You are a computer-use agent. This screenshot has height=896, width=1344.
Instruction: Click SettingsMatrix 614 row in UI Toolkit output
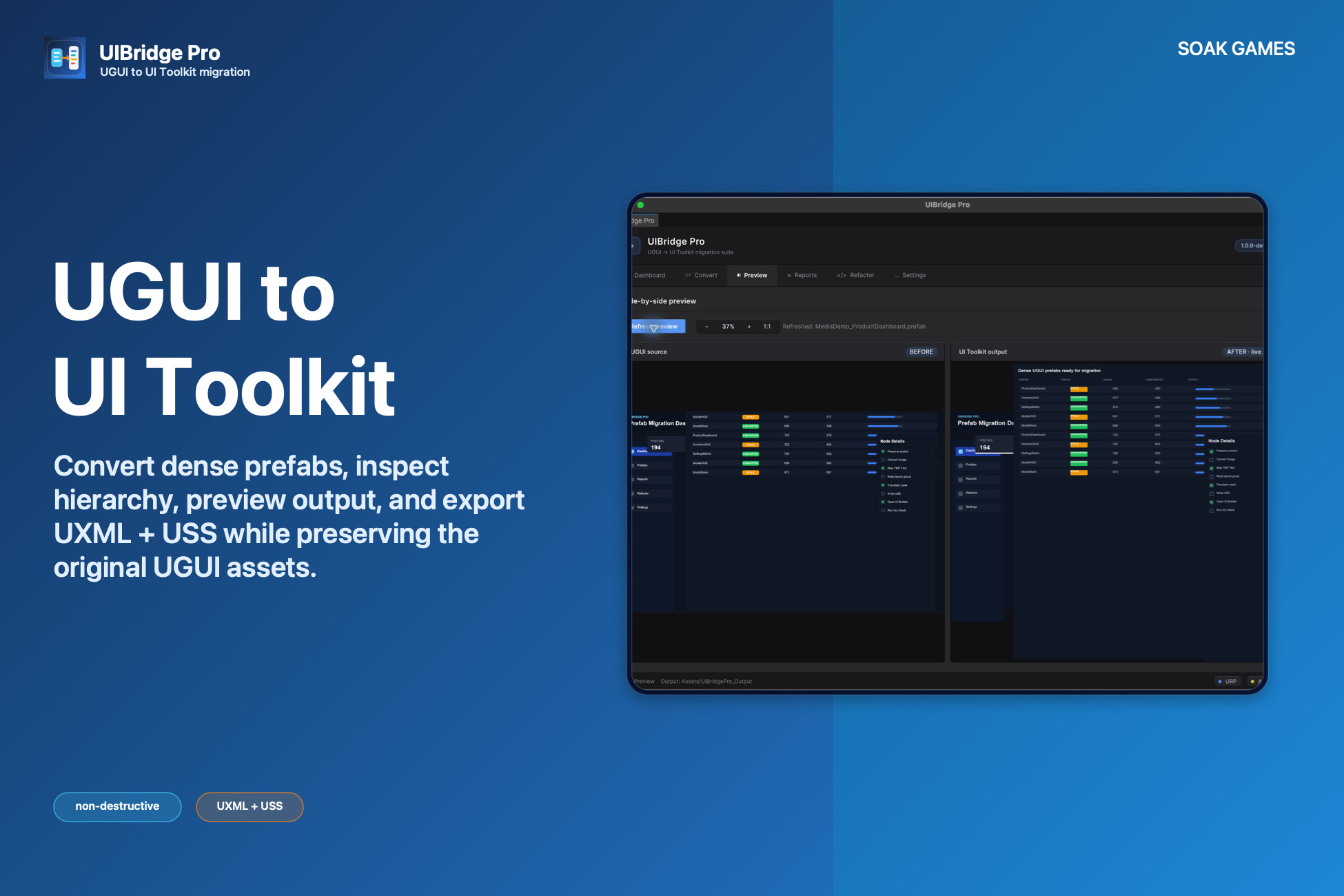point(1141,407)
